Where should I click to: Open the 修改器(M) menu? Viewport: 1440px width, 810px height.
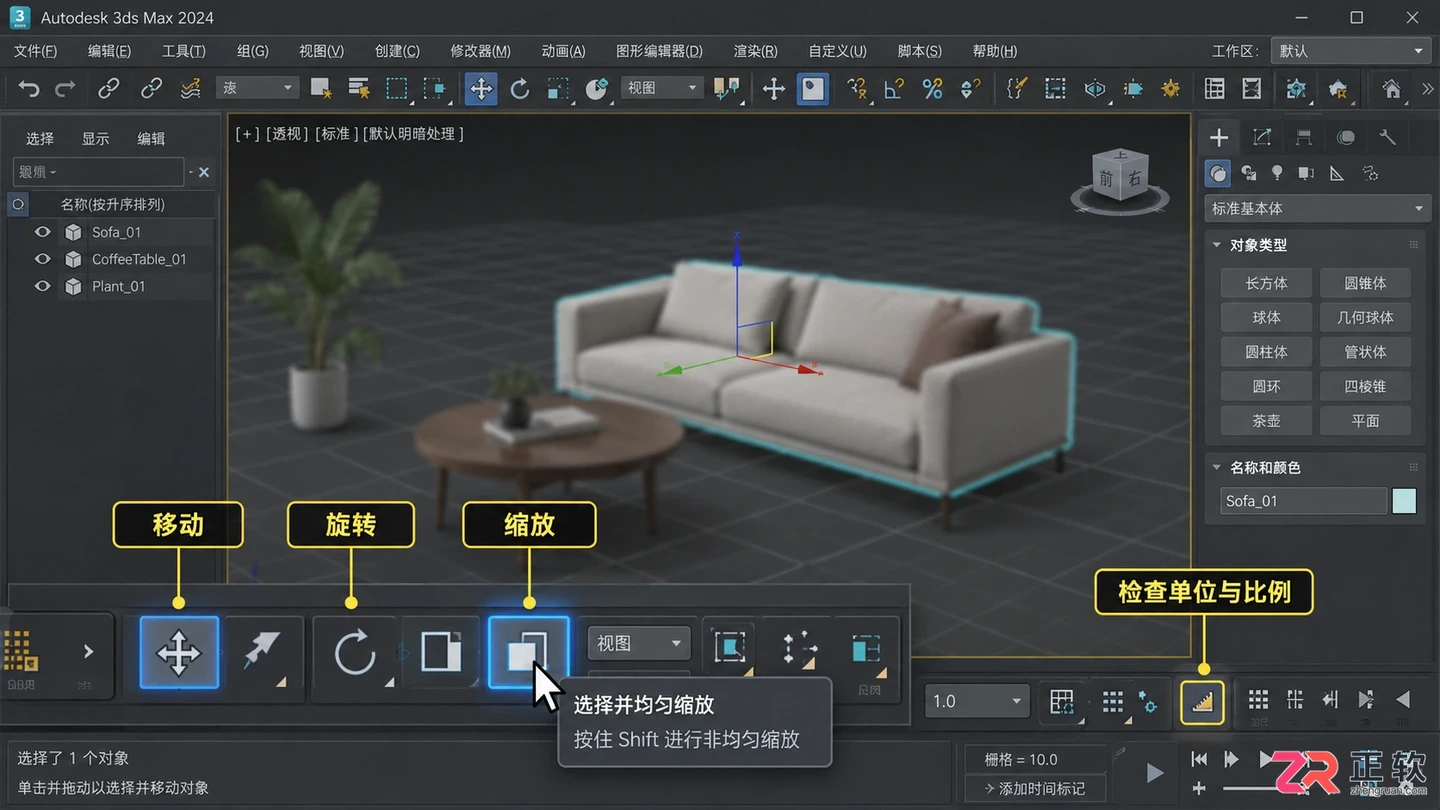[x=480, y=51]
